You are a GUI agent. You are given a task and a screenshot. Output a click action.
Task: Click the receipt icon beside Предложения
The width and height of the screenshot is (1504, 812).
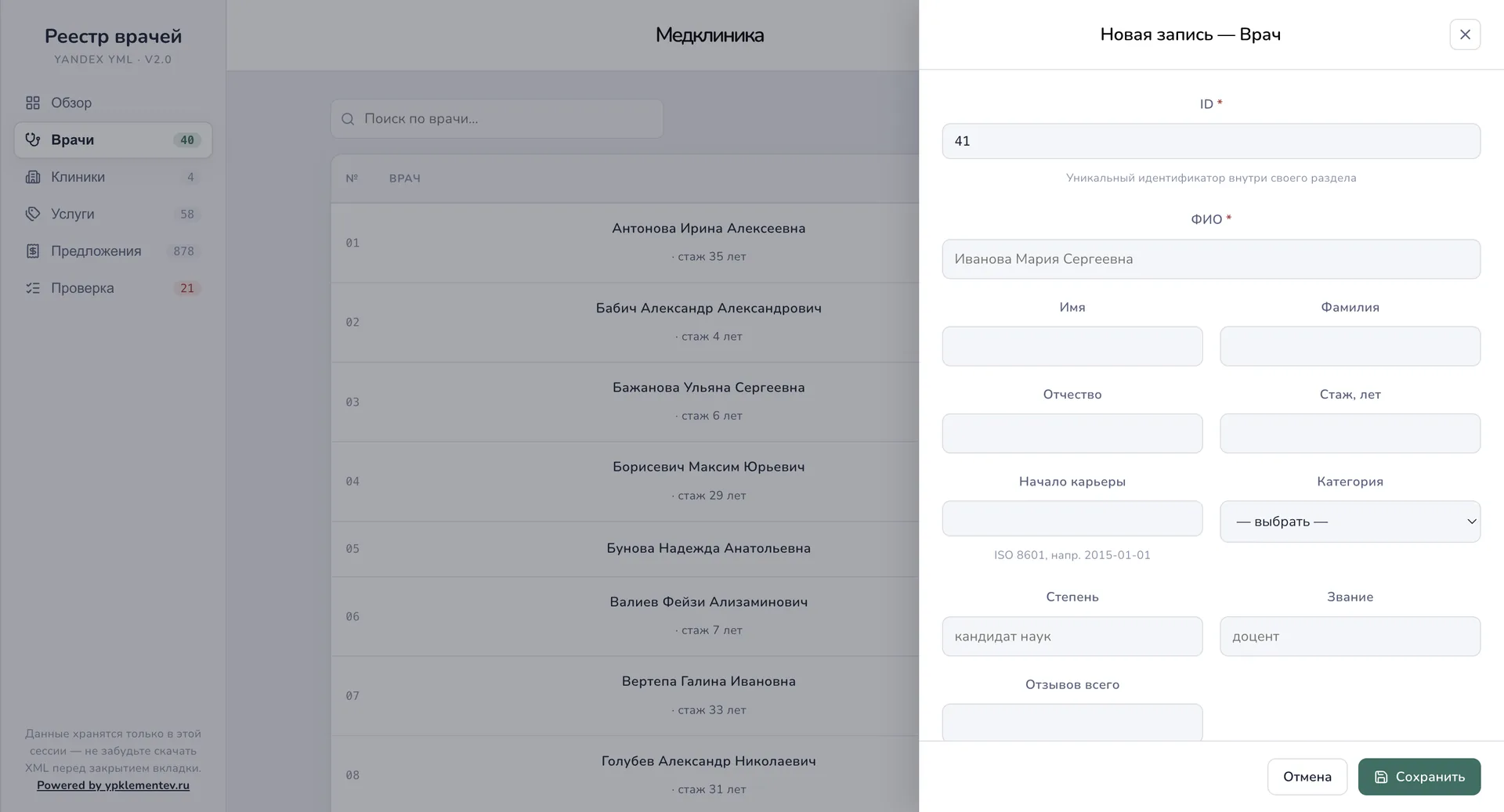pos(33,251)
